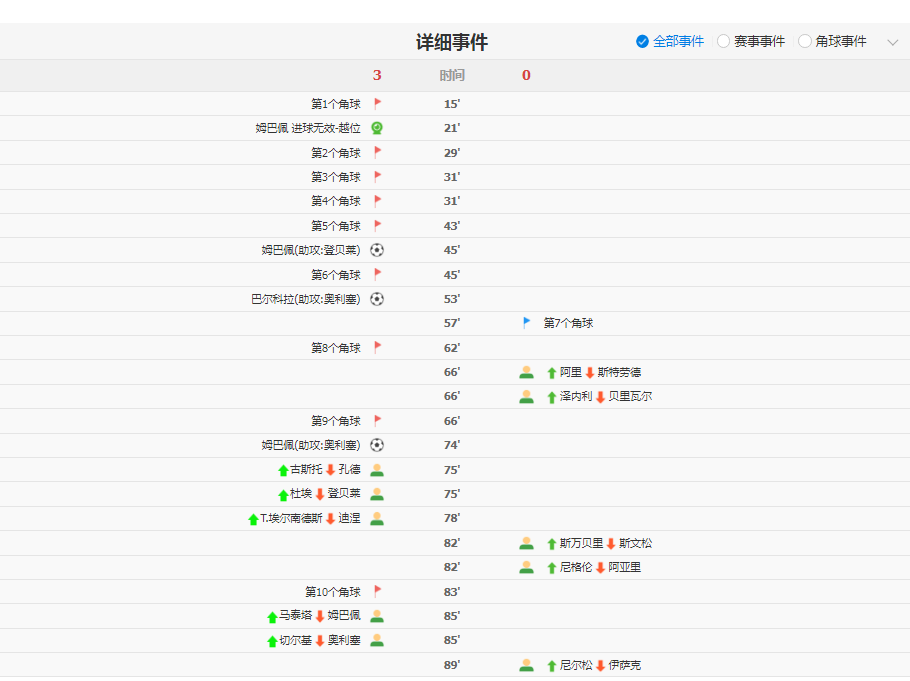Screen dimensions: 910x681
Task: Click the time value 83'
Action: (x=452, y=592)
